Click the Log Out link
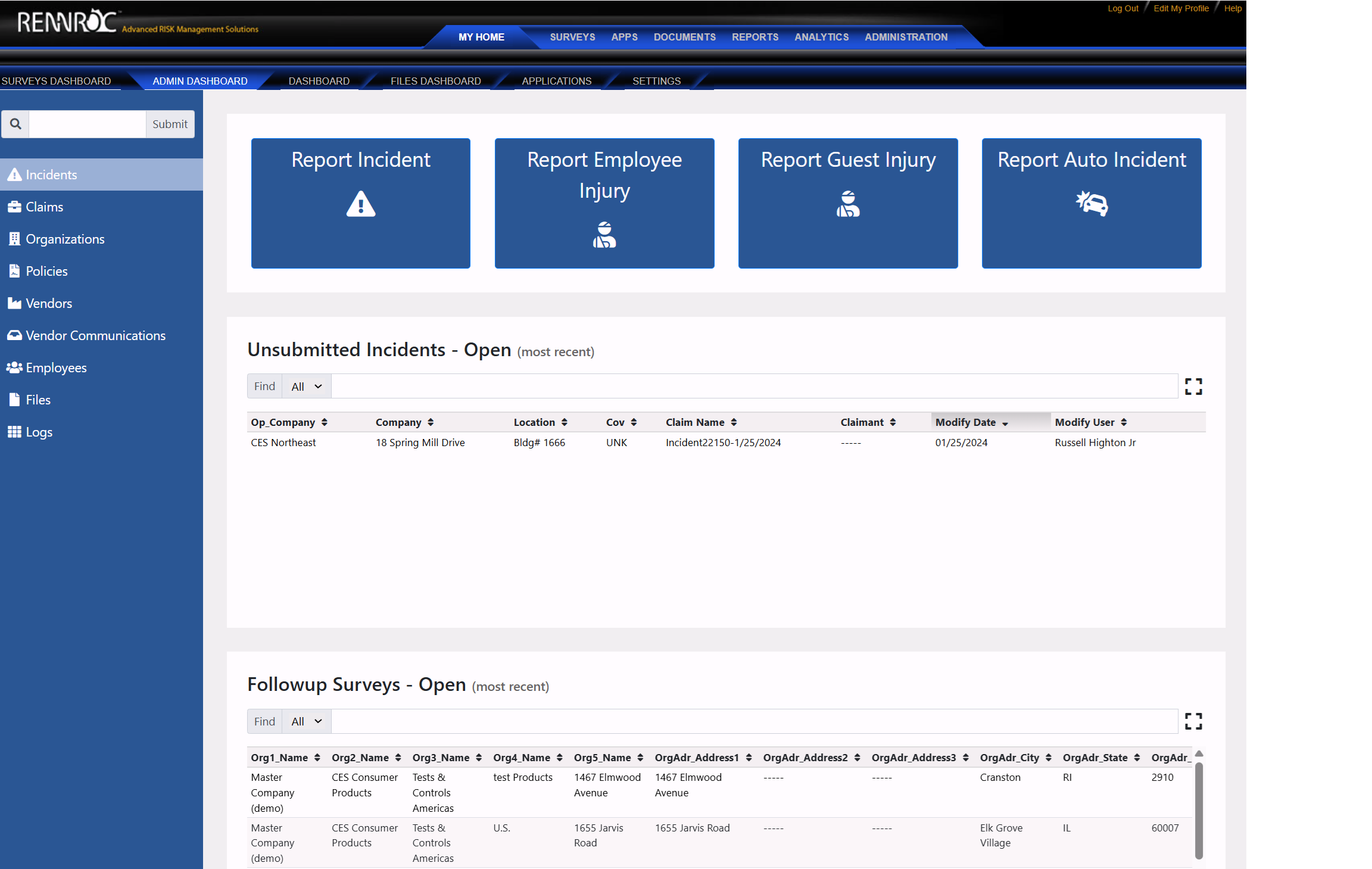 pyautogui.click(x=1122, y=8)
